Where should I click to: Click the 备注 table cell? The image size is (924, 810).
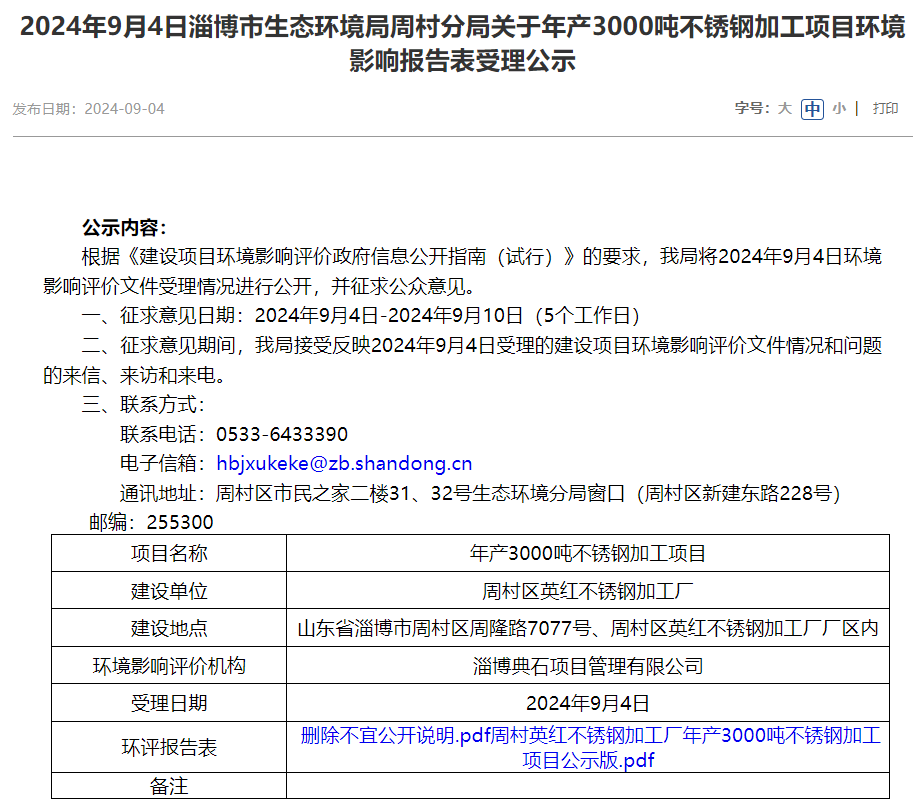169,786
